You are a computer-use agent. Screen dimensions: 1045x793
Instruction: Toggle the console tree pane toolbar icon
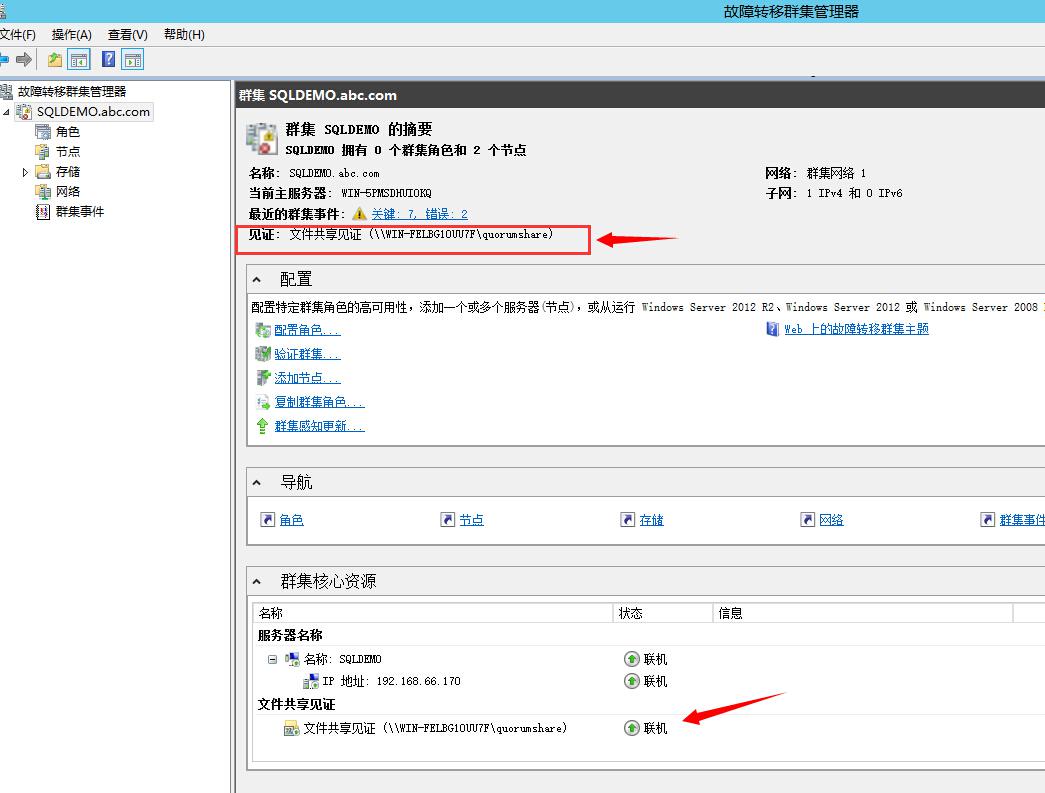point(79,60)
